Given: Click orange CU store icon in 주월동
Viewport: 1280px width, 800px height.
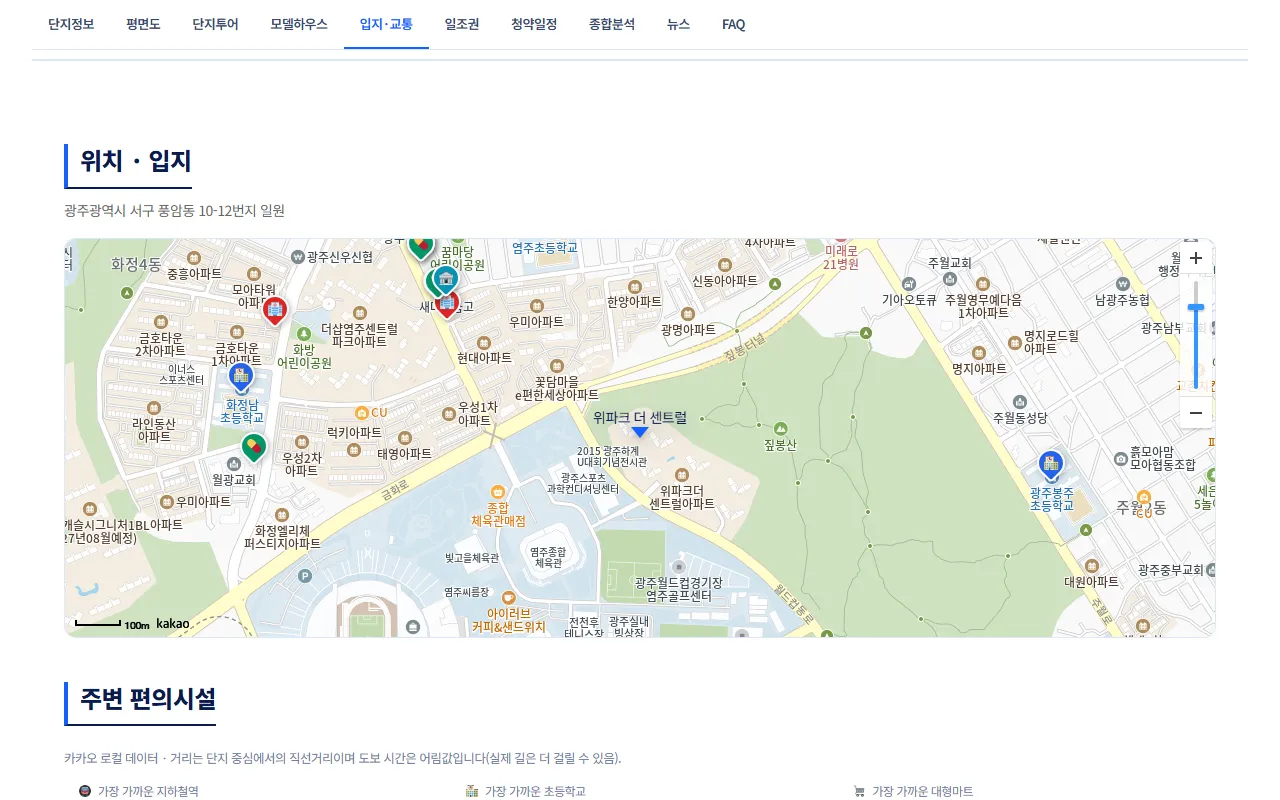Looking at the screenshot, I should coord(1144,498).
